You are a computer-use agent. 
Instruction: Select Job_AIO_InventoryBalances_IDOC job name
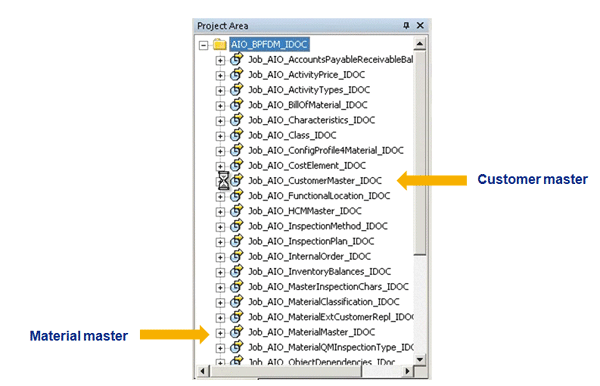pos(320,272)
